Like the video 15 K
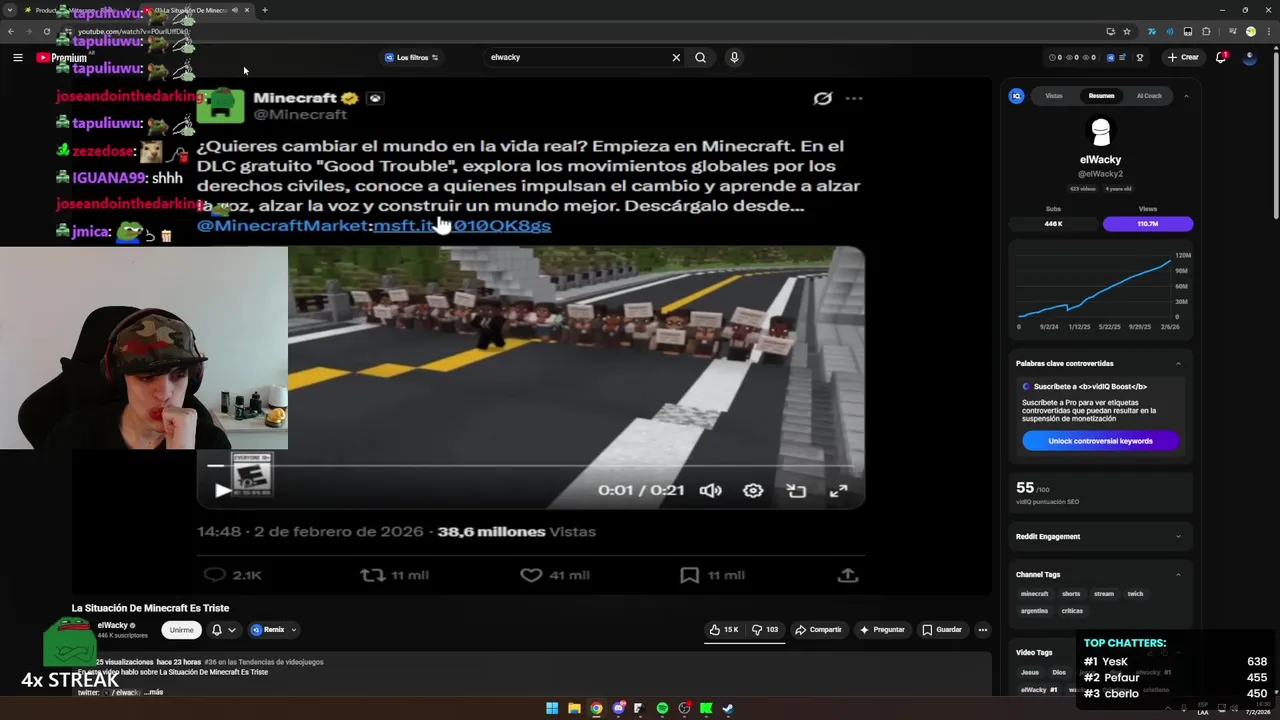1280x720 pixels. 724,630
